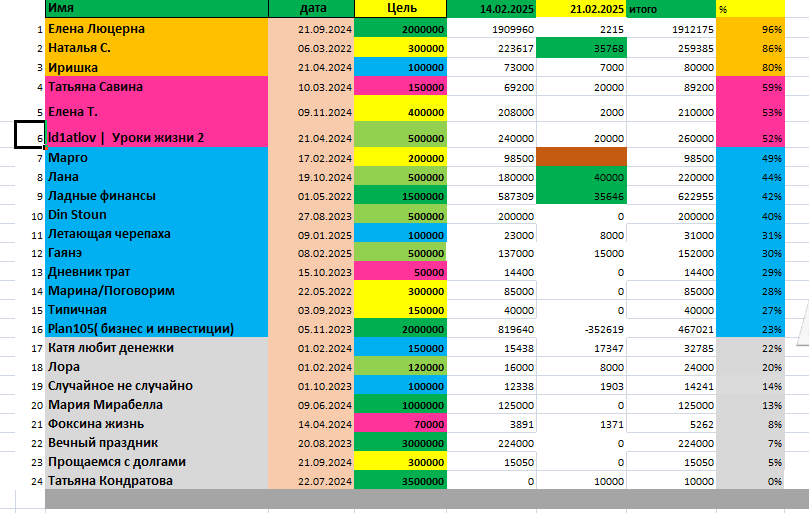809x513 pixels.
Task: Click the goal cell '1500000'
Action: tap(401, 196)
